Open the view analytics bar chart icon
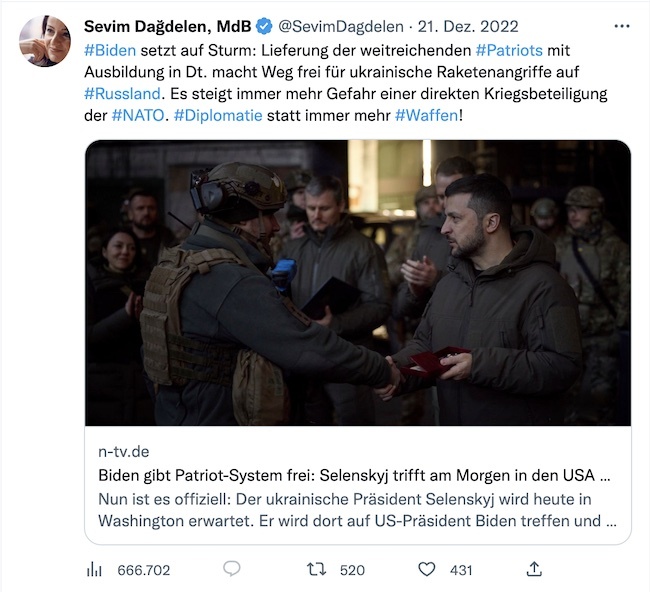 [x=94, y=570]
